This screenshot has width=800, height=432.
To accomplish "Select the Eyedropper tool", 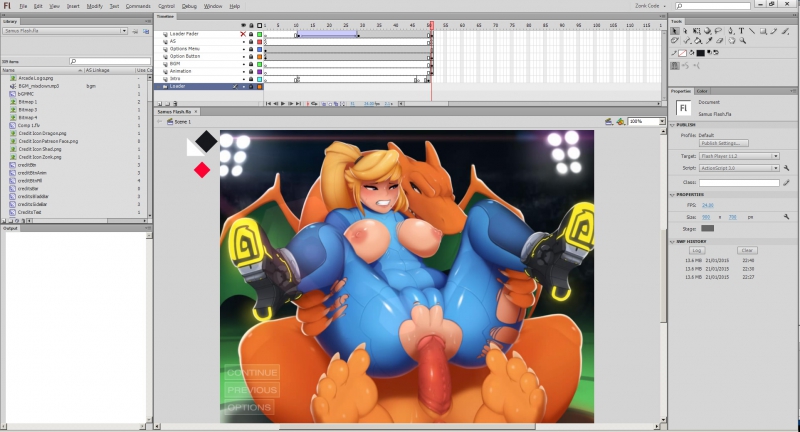I will [709, 41].
